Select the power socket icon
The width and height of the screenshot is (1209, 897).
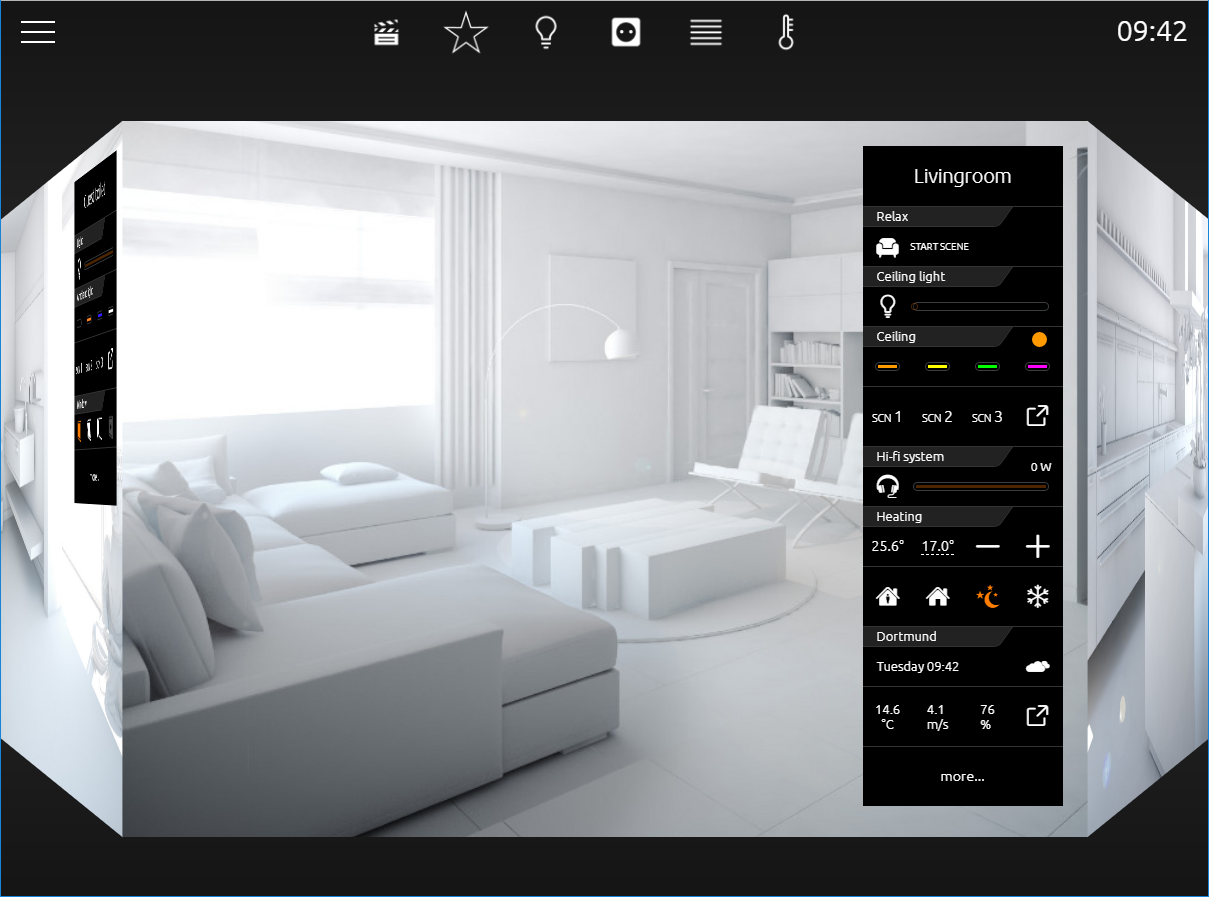click(626, 33)
